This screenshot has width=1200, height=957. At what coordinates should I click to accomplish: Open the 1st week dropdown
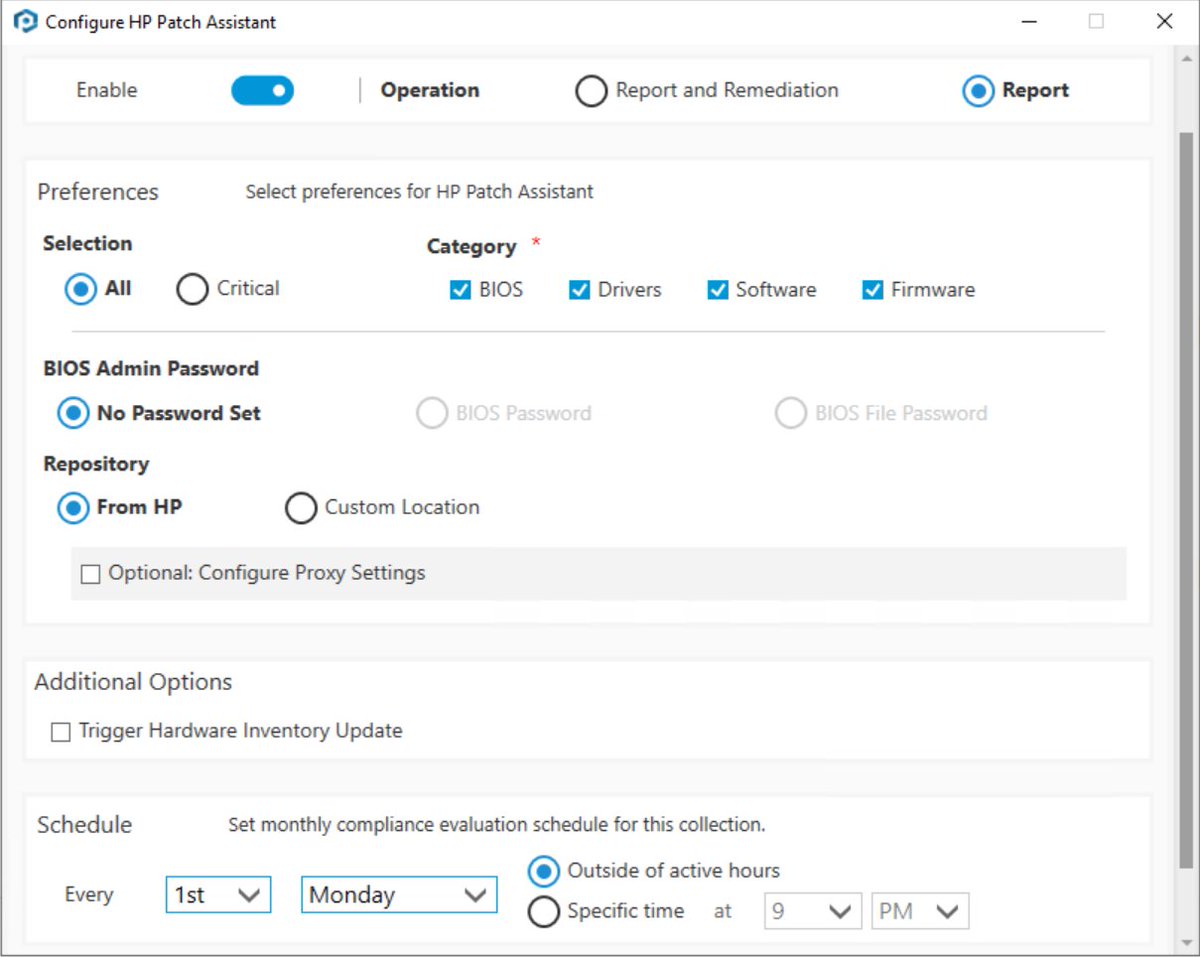pyautogui.click(x=218, y=895)
